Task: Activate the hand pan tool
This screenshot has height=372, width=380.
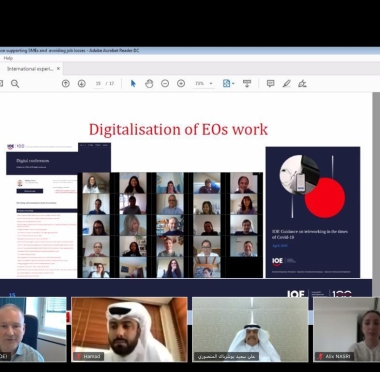Action: click(x=149, y=83)
